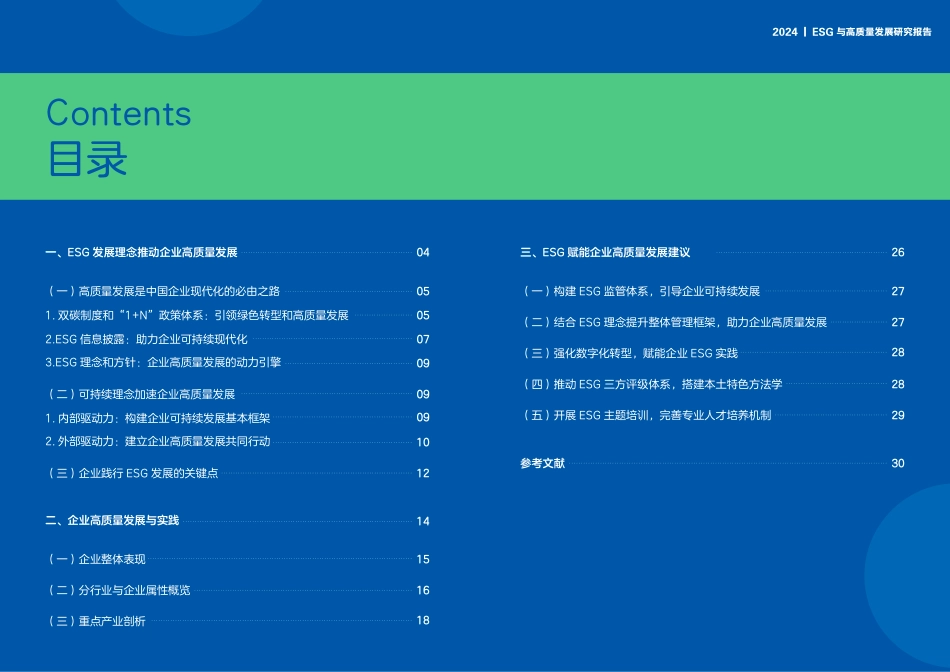Click the Contents heading
Viewport: 950px width, 672px height.
coord(119,113)
